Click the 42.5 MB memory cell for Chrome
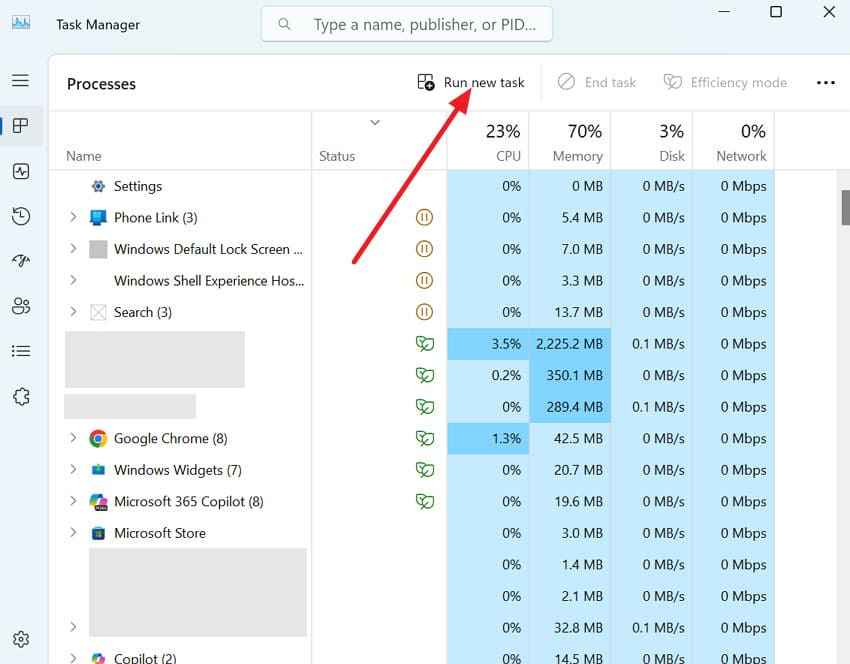850x664 pixels. (570, 438)
